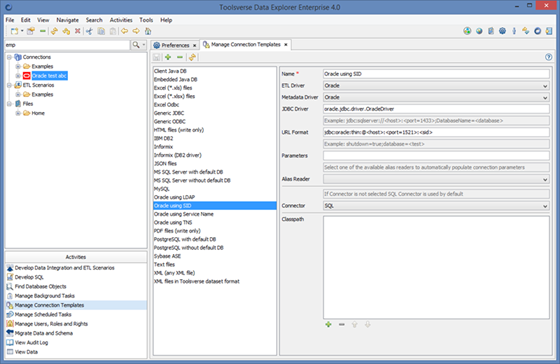
Task: Click the New item icon in main toolbar
Action: 14,31
